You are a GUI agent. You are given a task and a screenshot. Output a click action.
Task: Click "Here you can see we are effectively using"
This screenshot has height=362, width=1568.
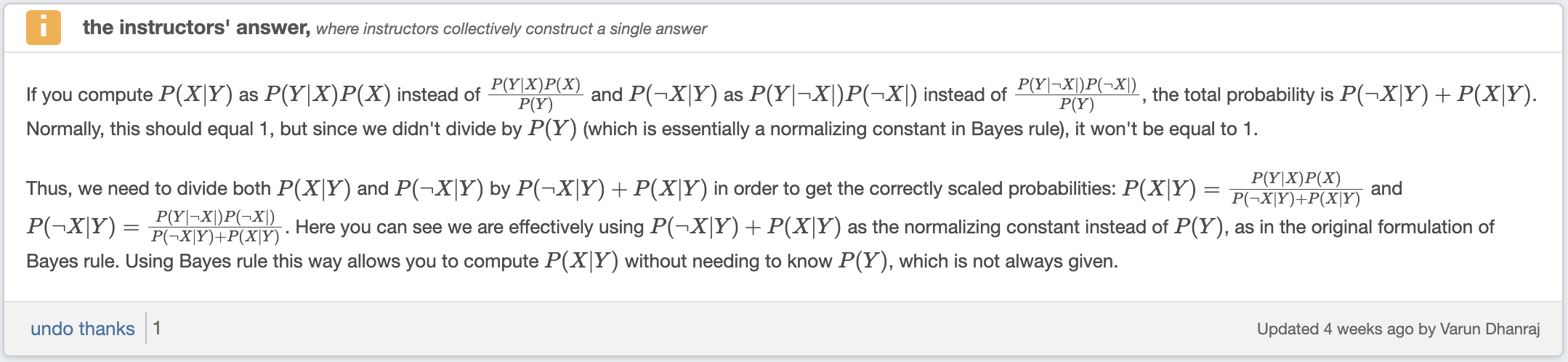point(469,228)
